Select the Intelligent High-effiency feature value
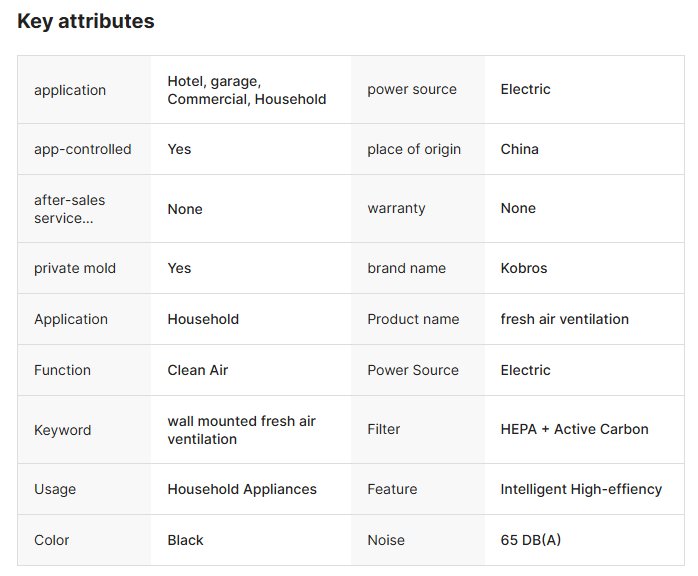Viewport: 698px width, 576px height. (x=581, y=489)
